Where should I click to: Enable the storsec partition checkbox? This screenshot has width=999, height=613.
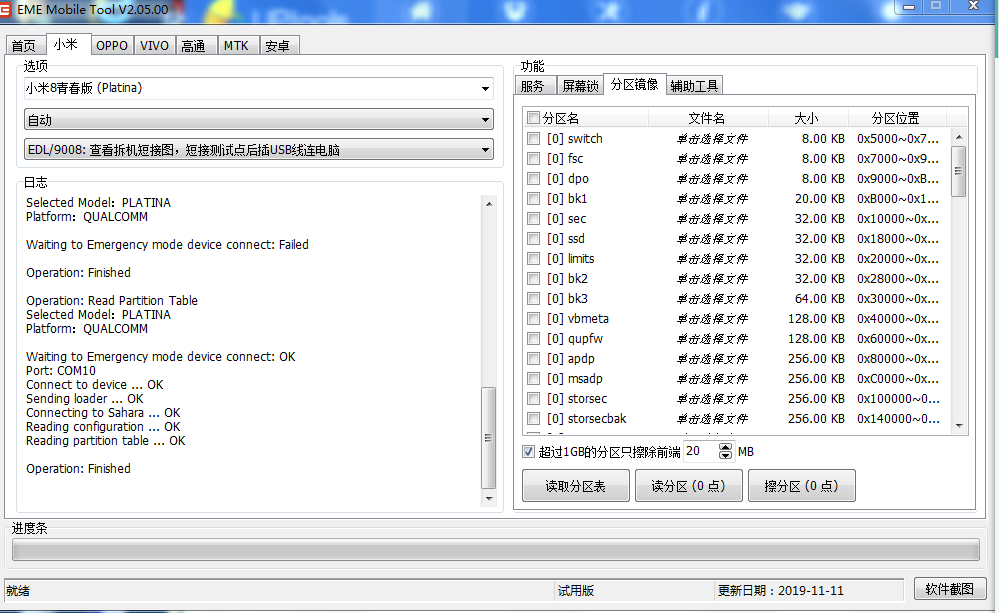534,399
